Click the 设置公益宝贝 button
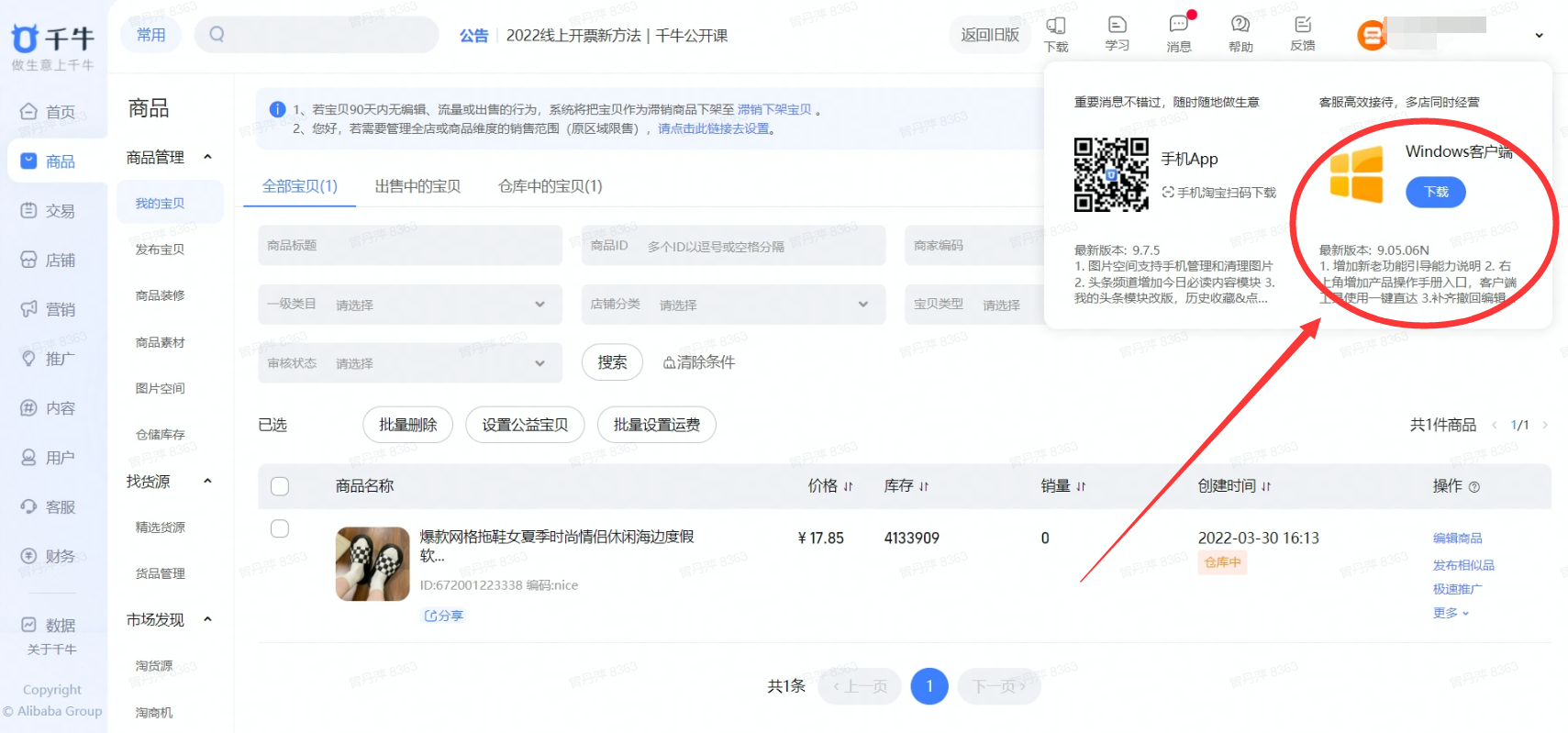This screenshot has height=733, width=1568. tap(525, 425)
